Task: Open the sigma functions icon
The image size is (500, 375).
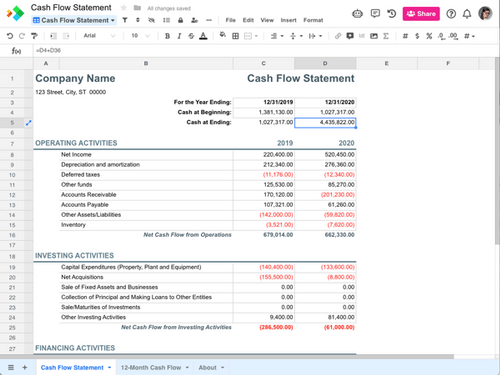Action: click(x=386, y=36)
